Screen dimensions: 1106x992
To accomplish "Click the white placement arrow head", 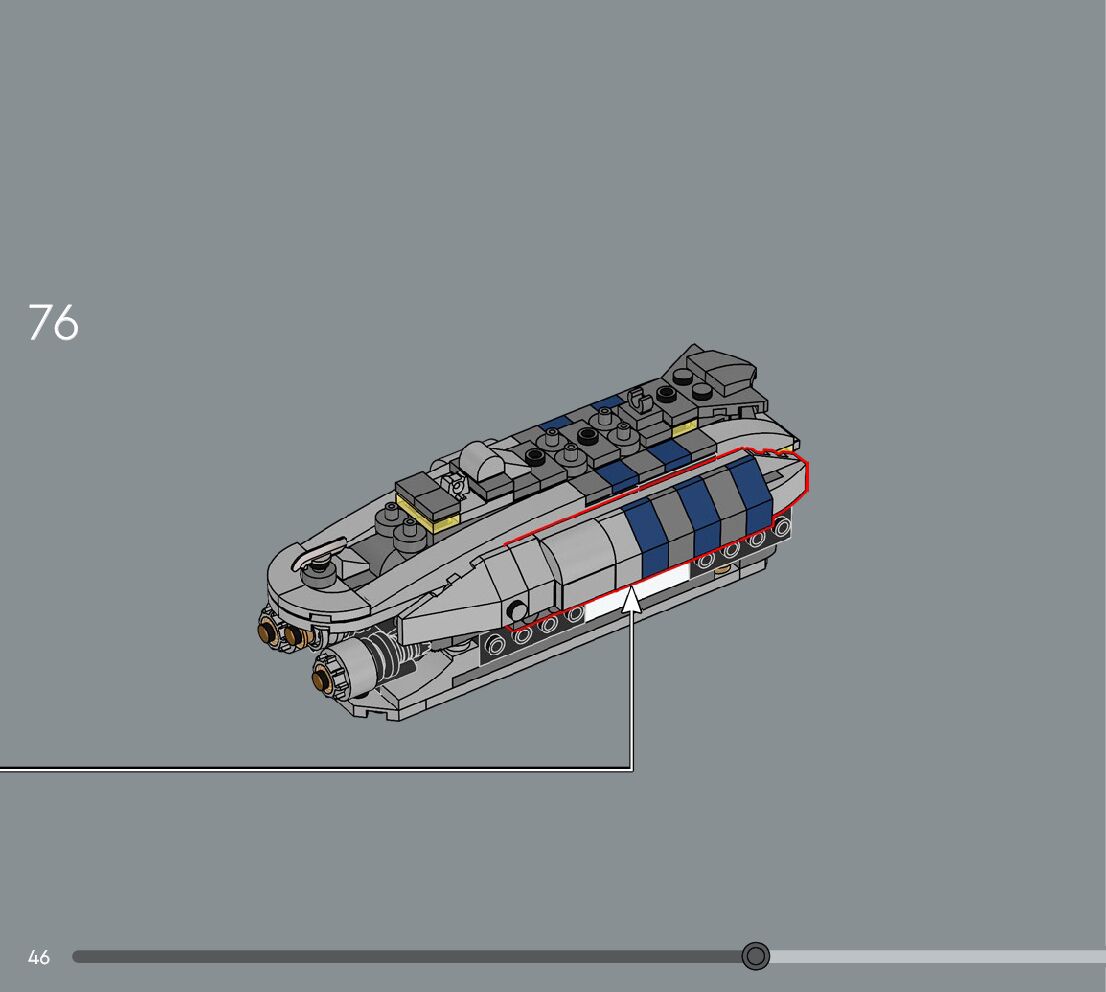I will pos(631,599).
